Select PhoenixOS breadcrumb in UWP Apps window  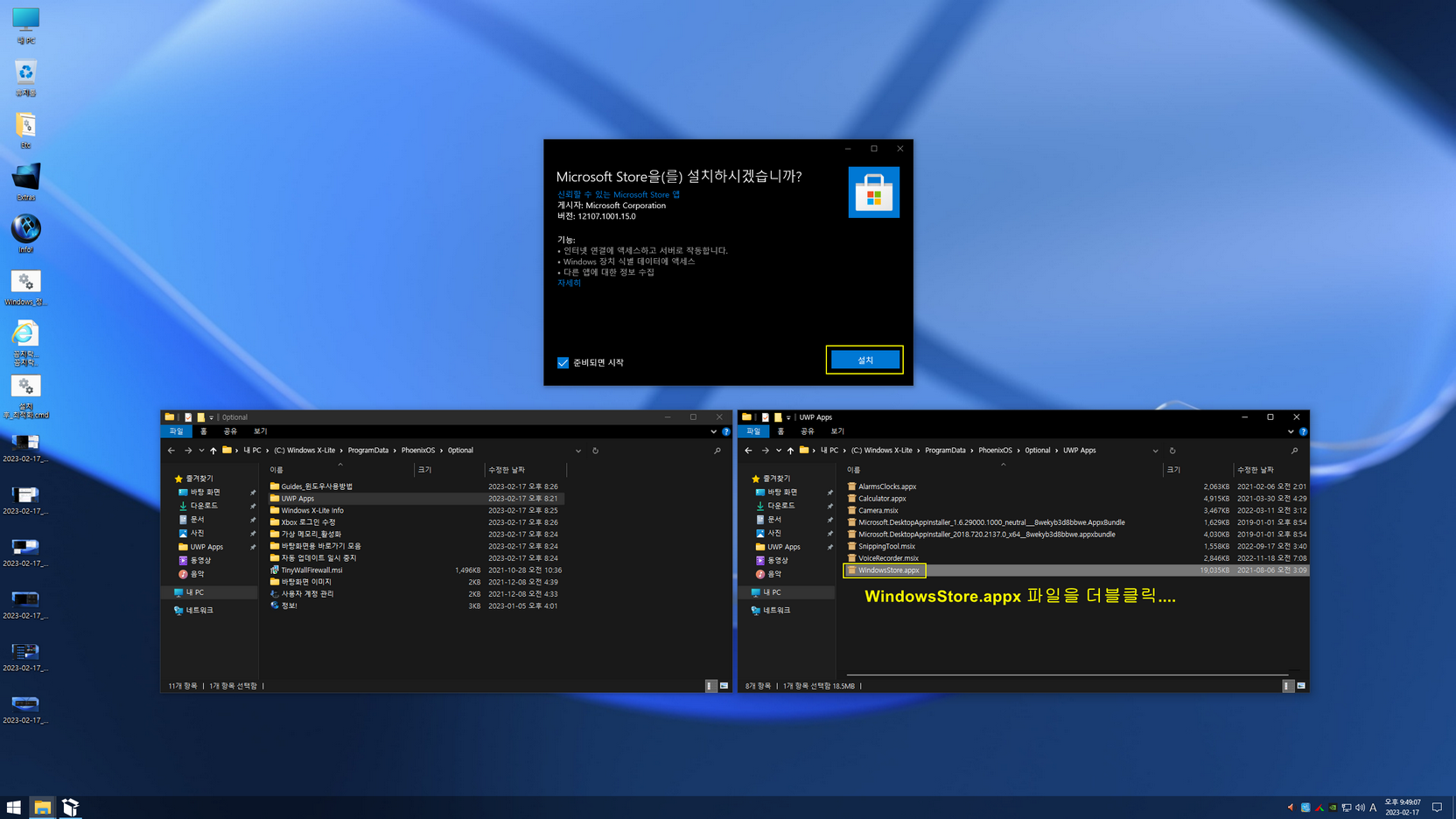995,451
